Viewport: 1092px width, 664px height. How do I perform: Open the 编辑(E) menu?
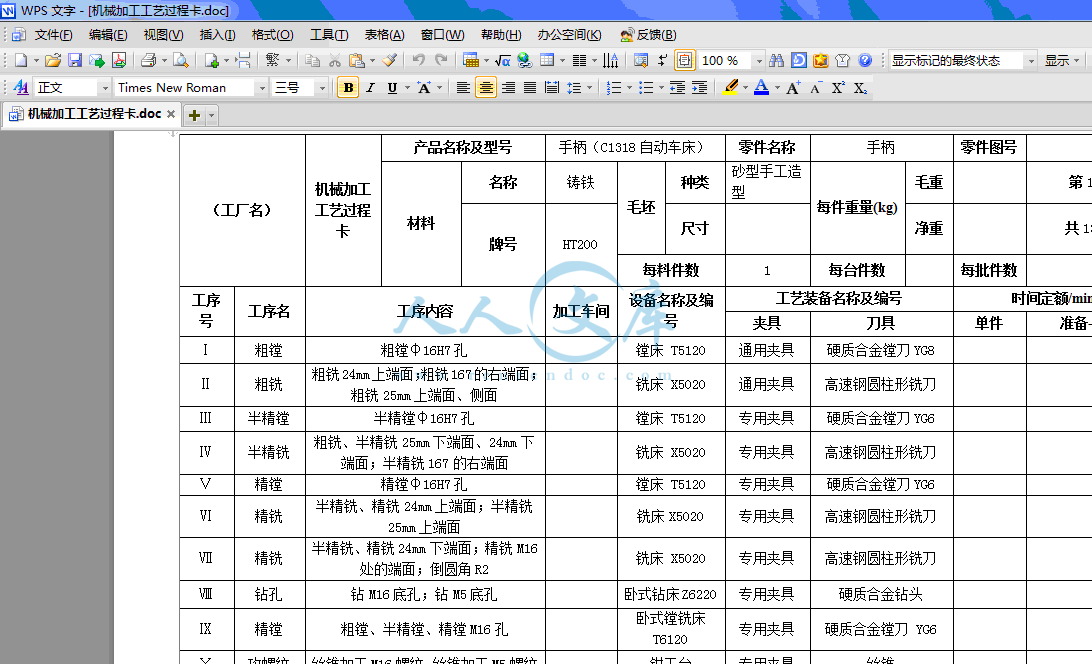pyautogui.click(x=108, y=35)
